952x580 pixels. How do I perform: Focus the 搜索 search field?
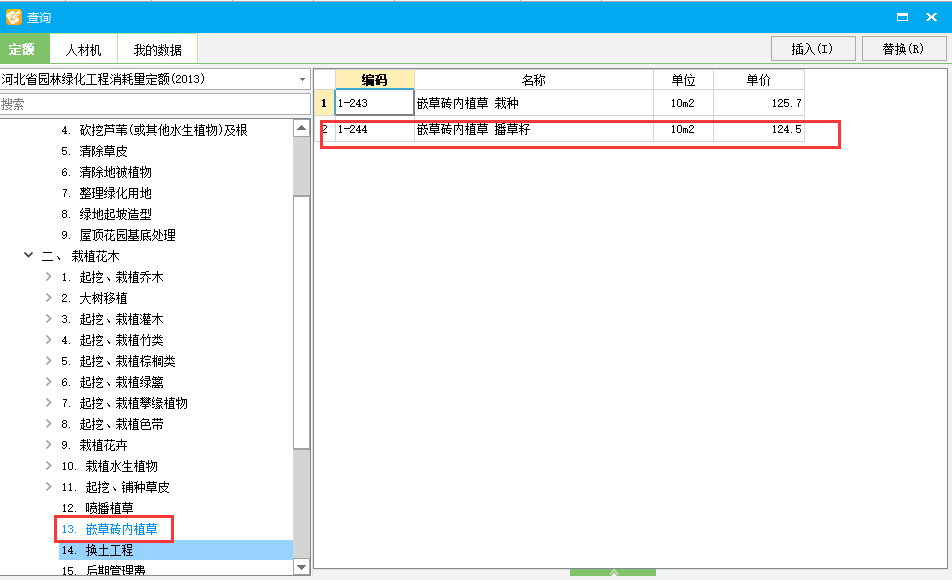155,104
